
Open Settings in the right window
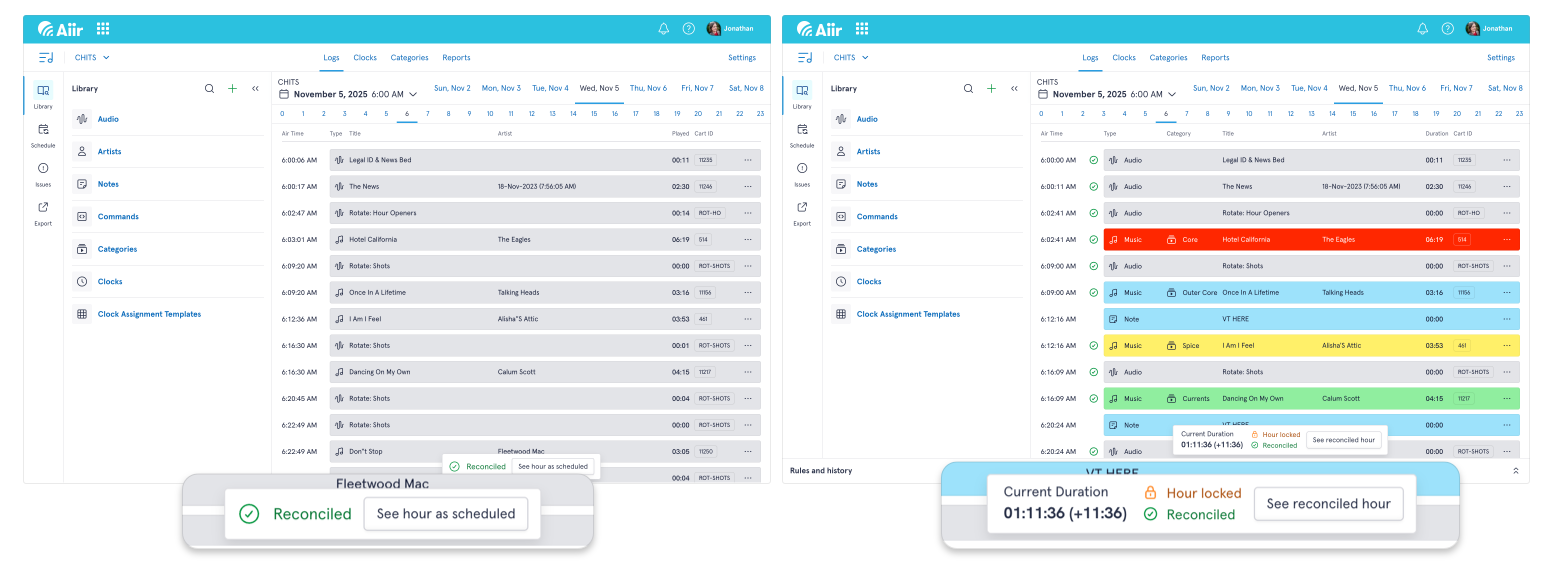[1500, 58]
